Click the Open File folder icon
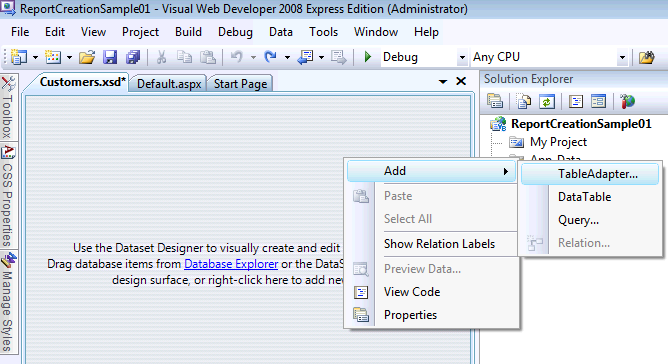Image resolution: width=668 pixels, height=364 pixels. tap(87, 57)
